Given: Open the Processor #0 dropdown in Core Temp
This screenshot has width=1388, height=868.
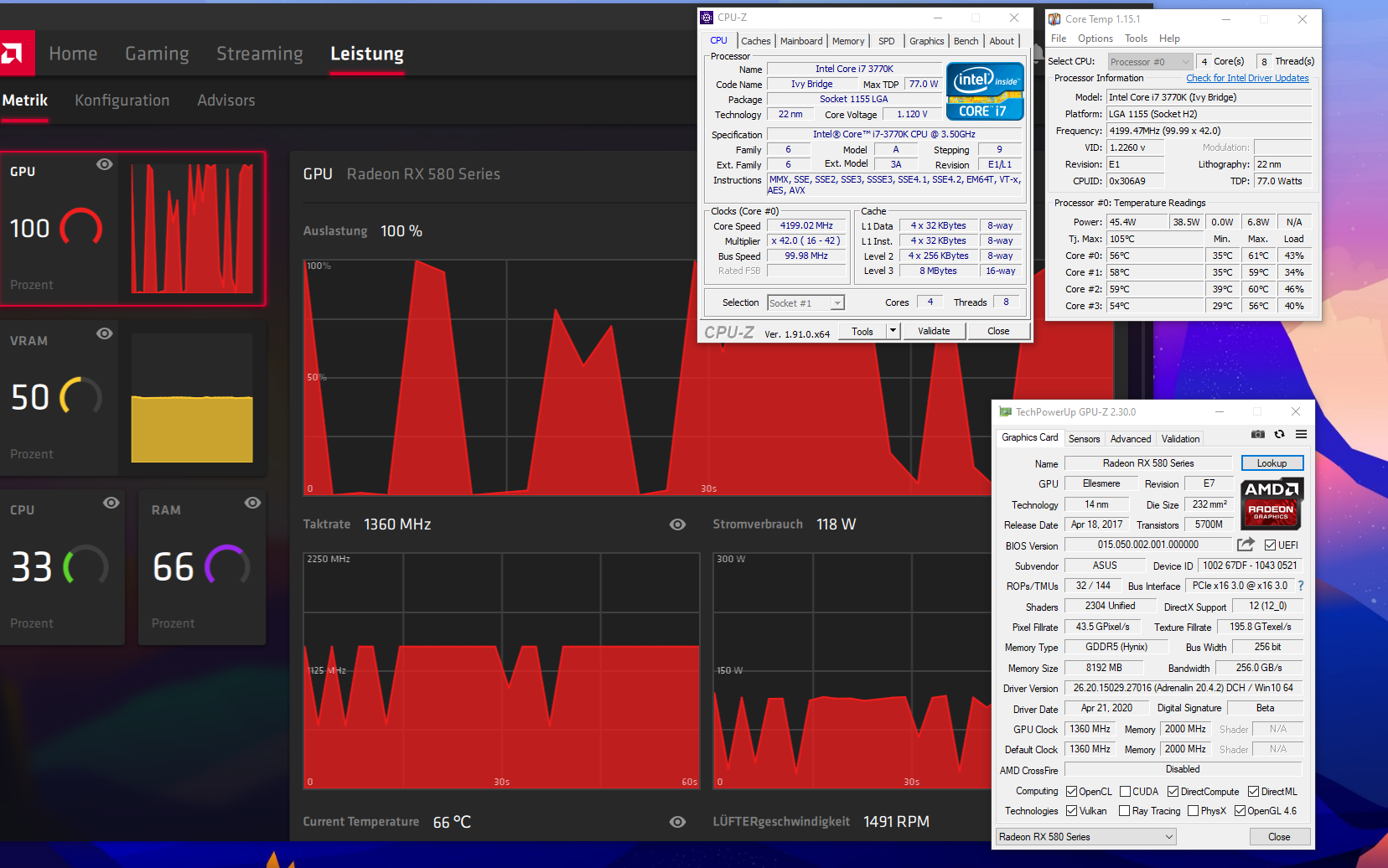Looking at the screenshot, I should [x=1149, y=62].
